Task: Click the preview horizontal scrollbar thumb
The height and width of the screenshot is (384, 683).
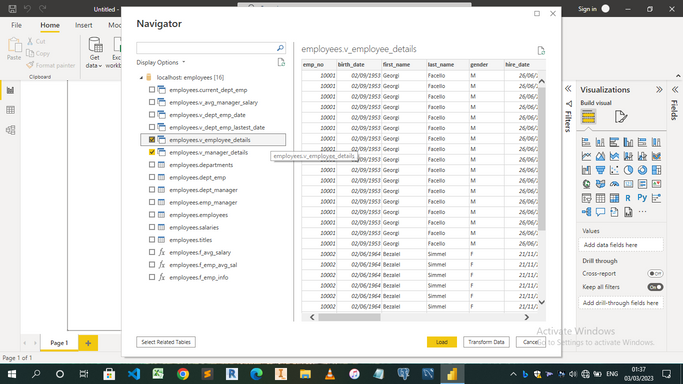Action: point(349,317)
